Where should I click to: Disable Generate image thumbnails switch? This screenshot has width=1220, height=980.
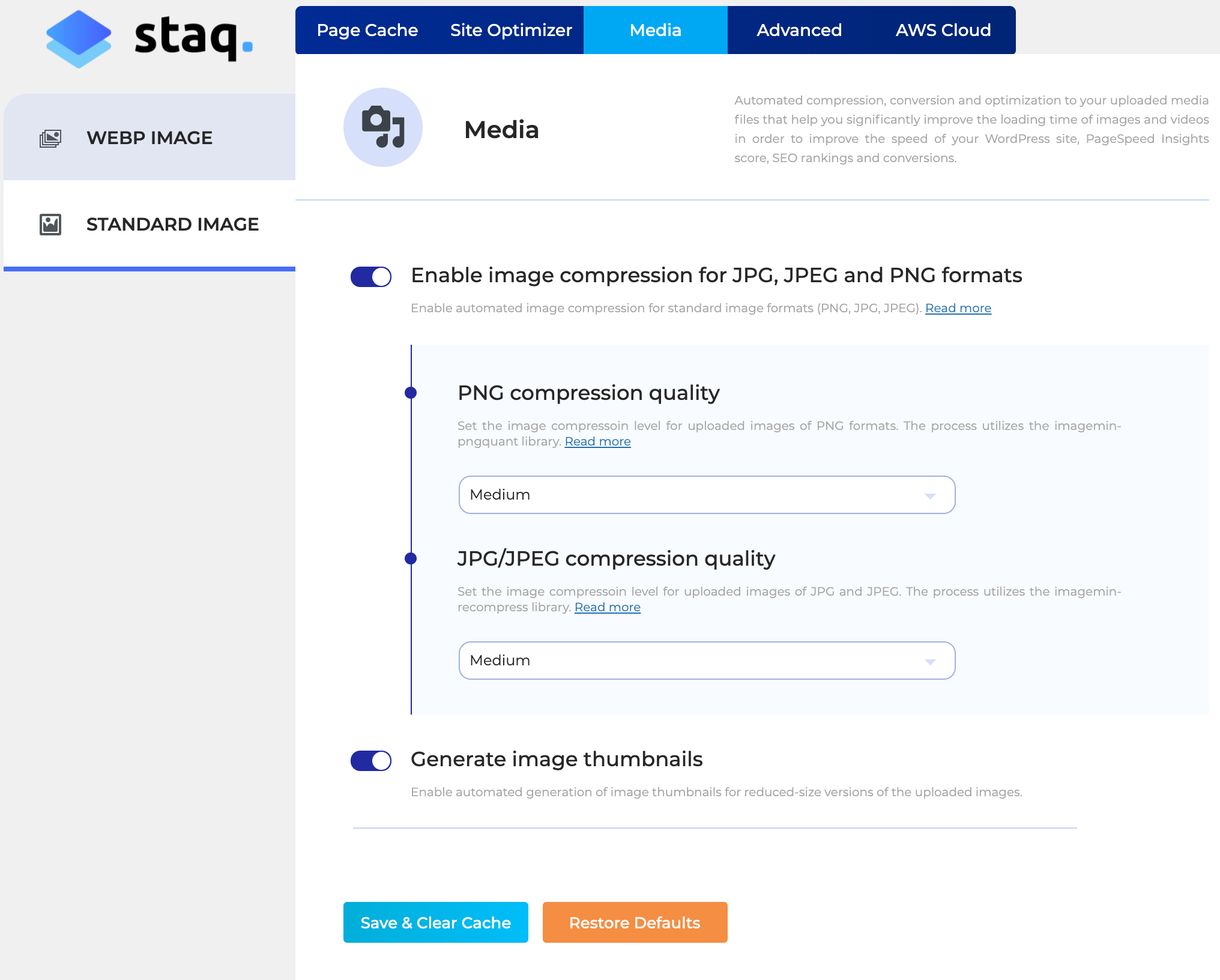point(371,761)
